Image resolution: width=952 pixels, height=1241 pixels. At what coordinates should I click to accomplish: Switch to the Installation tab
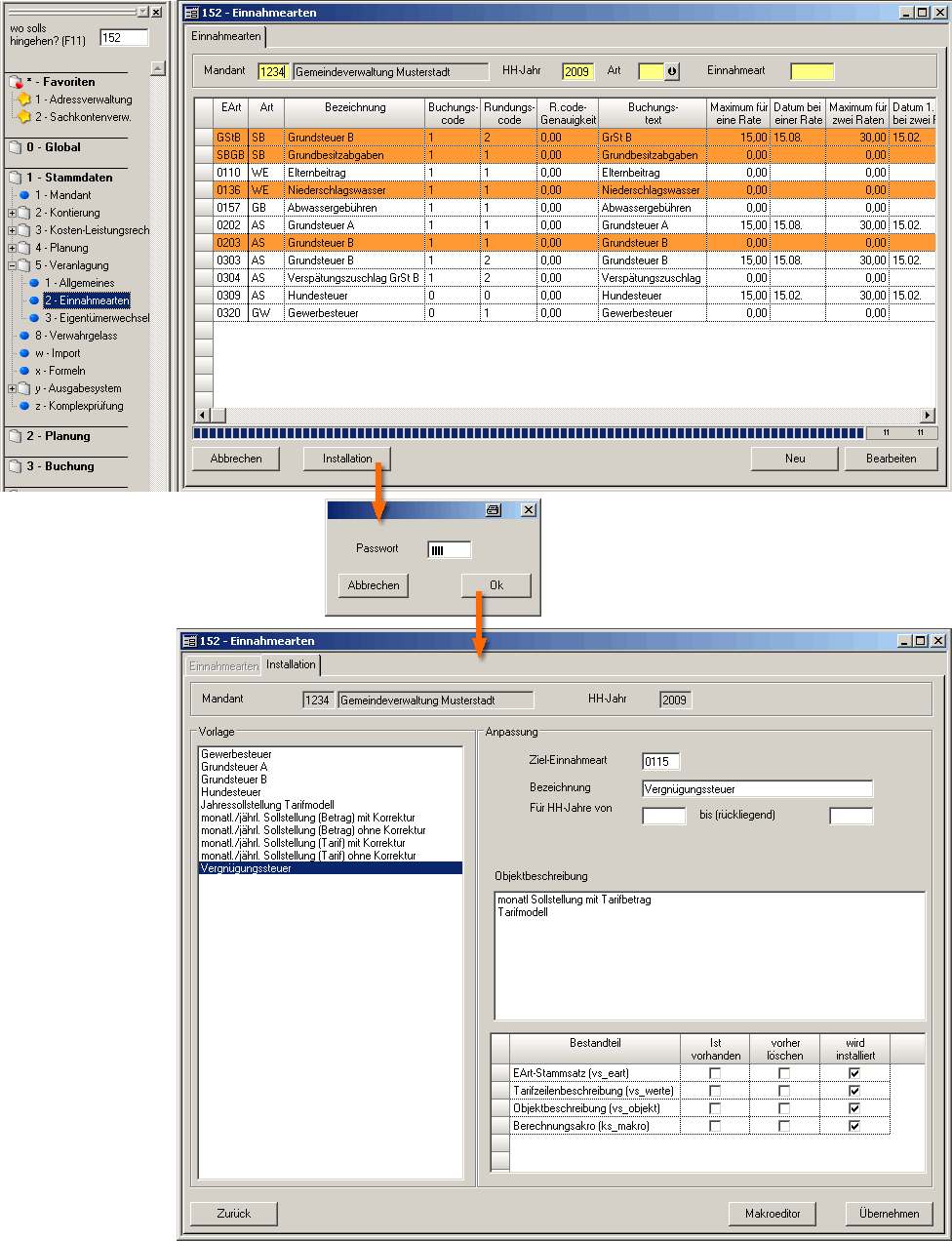click(x=291, y=664)
